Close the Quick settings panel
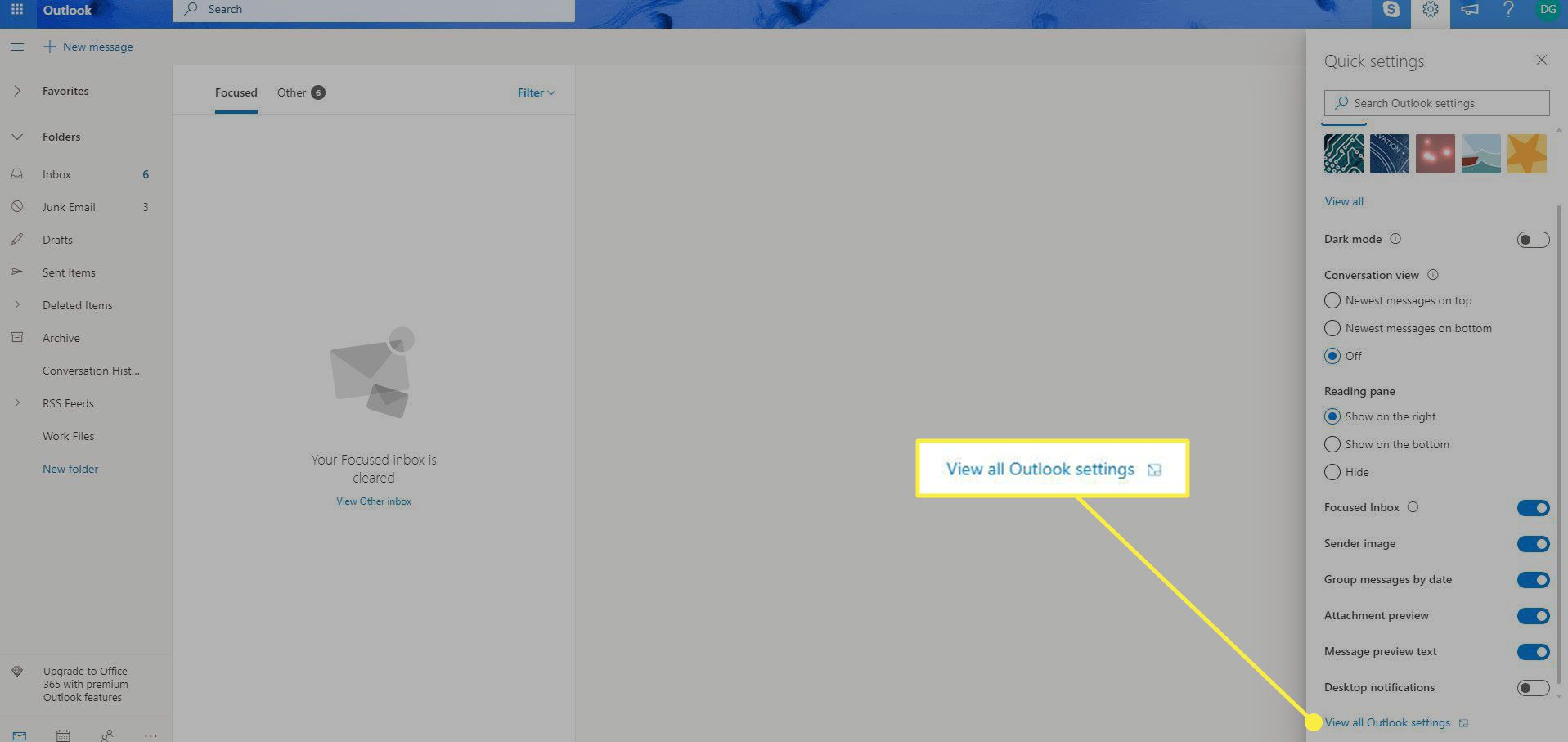The height and width of the screenshot is (742, 1568). click(x=1541, y=60)
